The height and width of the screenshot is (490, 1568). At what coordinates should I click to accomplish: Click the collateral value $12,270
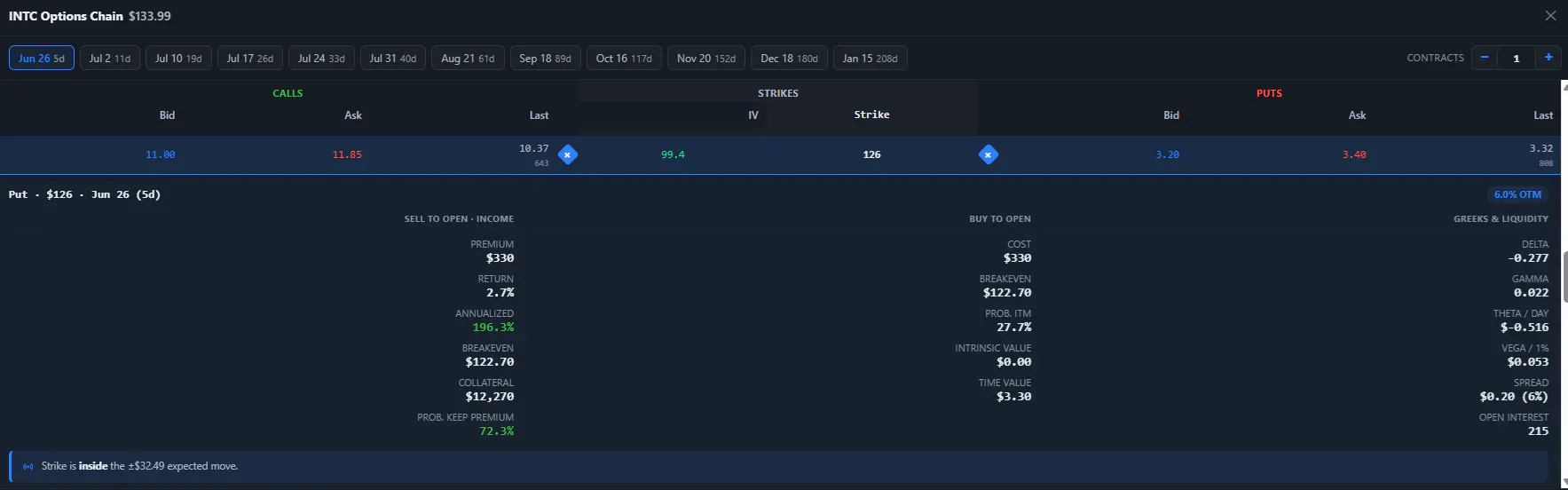pyautogui.click(x=490, y=397)
